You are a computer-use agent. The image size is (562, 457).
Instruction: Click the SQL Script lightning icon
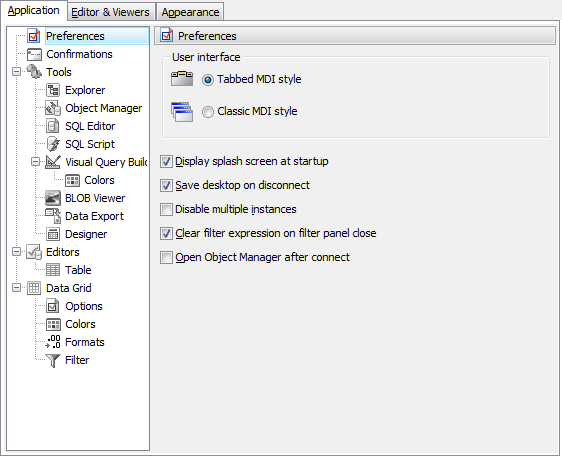53,144
